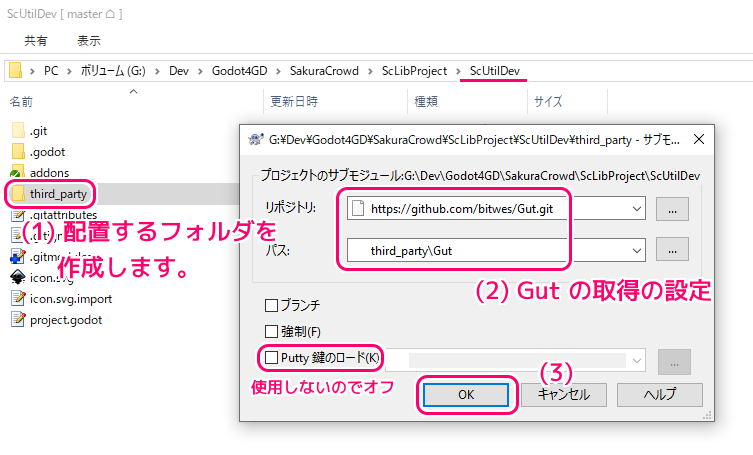Expand breadcrumb chevron after ScLibProject
753x455 pixels.
click(458, 71)
